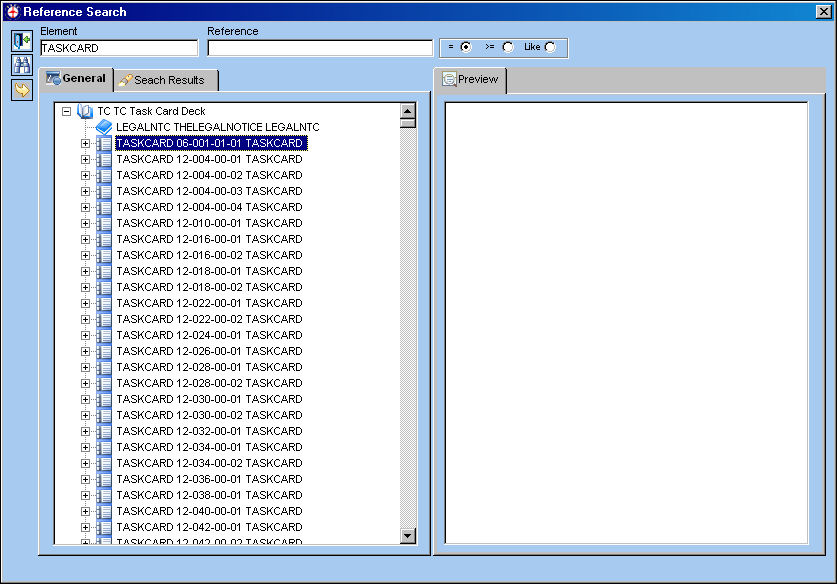
Task: Click the card icon beside TASKCARD 12-004-00-01
Action: click(104, 159)
